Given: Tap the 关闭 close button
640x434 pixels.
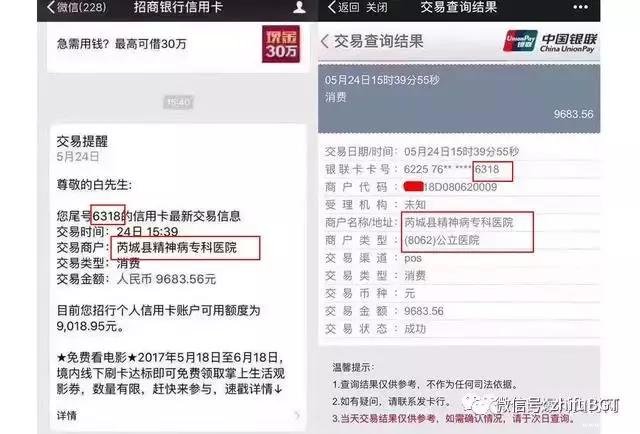Looking at the screenshot, I should click(376, 7).
